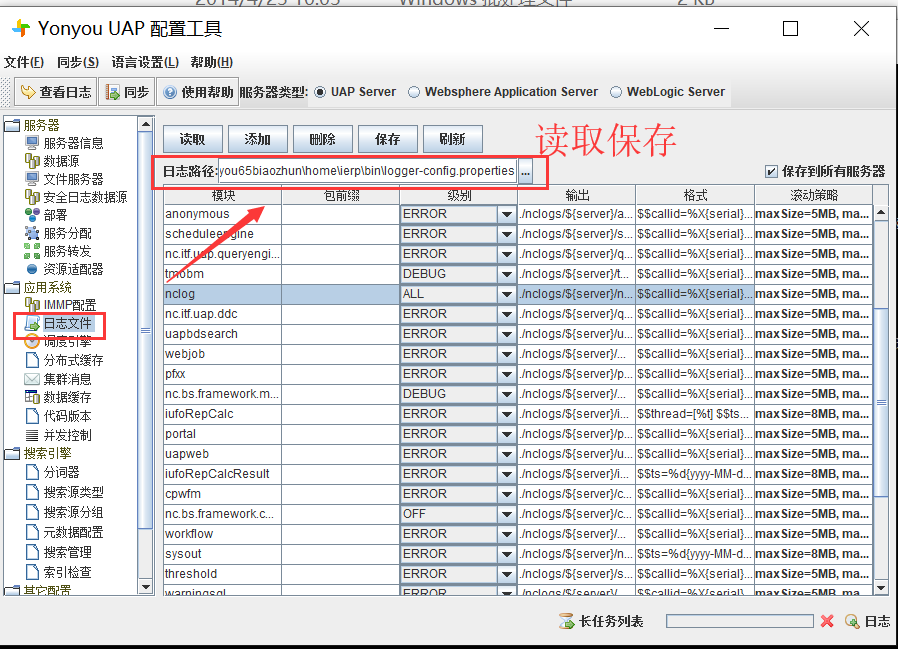Open level dropdown for webjob row
This screenshot has height=649, width=898.
[506, 355]
